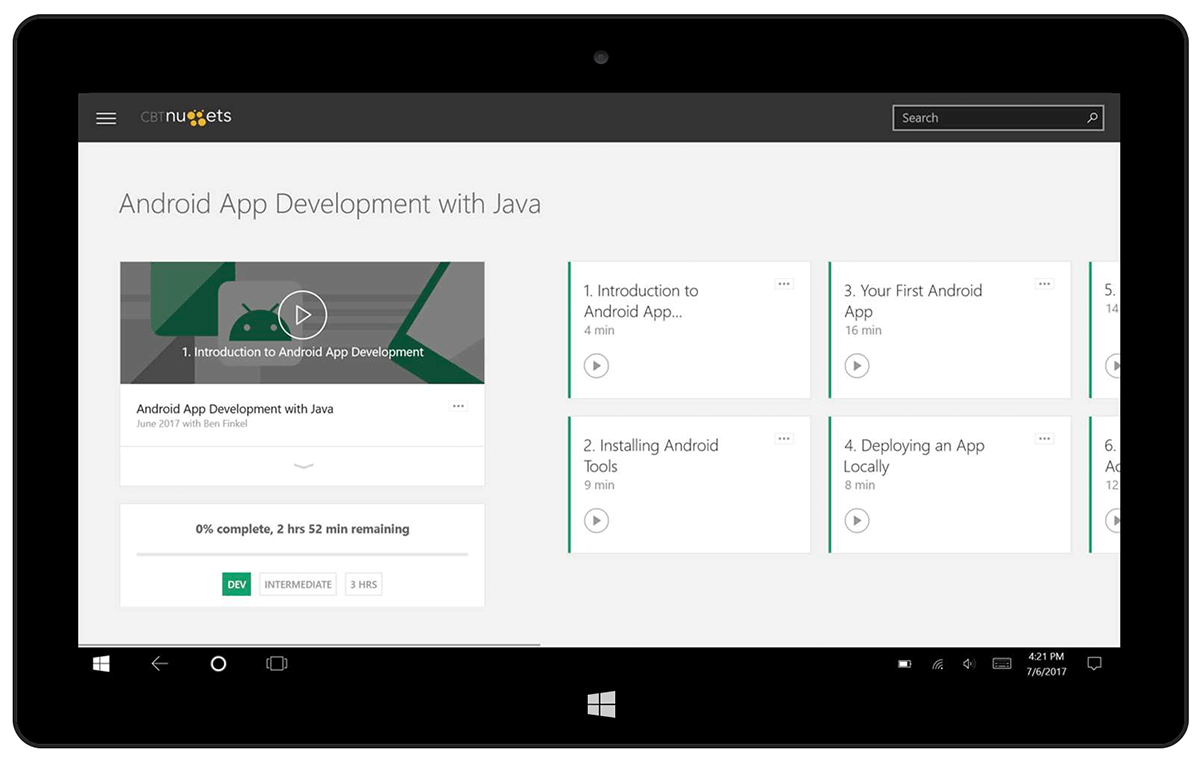Open video title 3. Your First Android App
This screenshot has width=1200, height=761.
[913, 301]
